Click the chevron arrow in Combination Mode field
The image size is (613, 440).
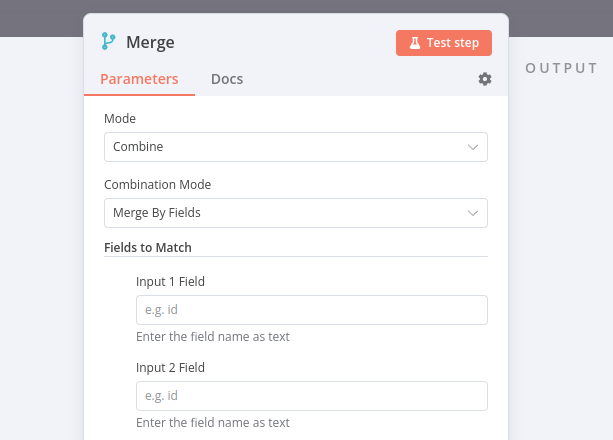[473, 213]
